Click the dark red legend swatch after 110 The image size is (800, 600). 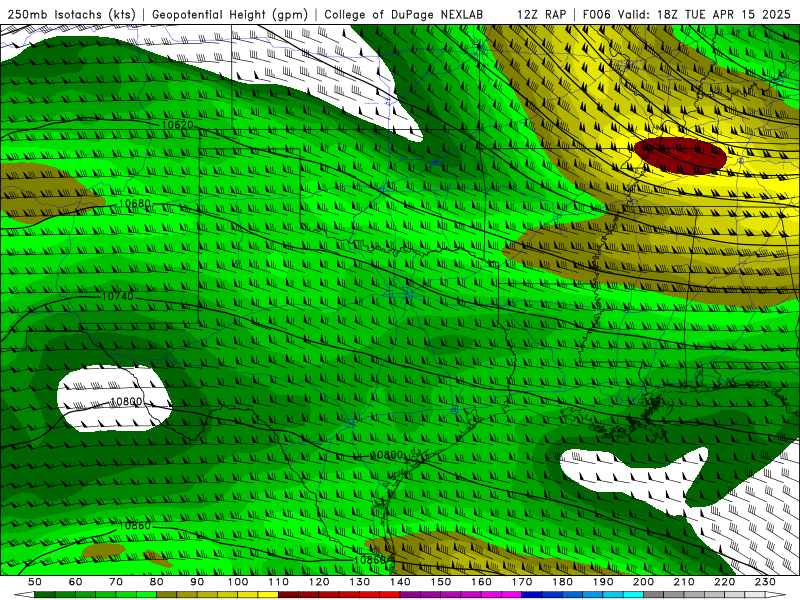[288, 595]
